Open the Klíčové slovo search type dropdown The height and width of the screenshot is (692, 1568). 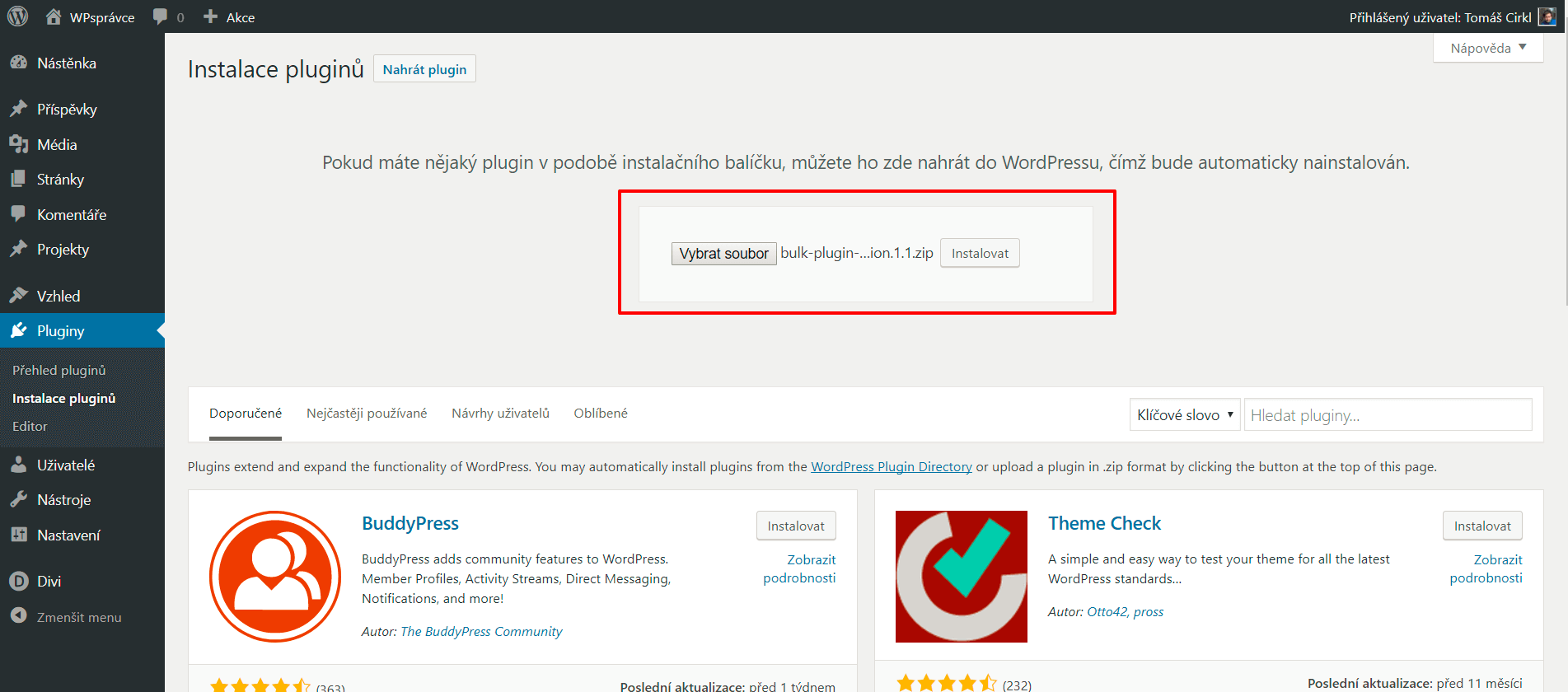coord(1185,414)
